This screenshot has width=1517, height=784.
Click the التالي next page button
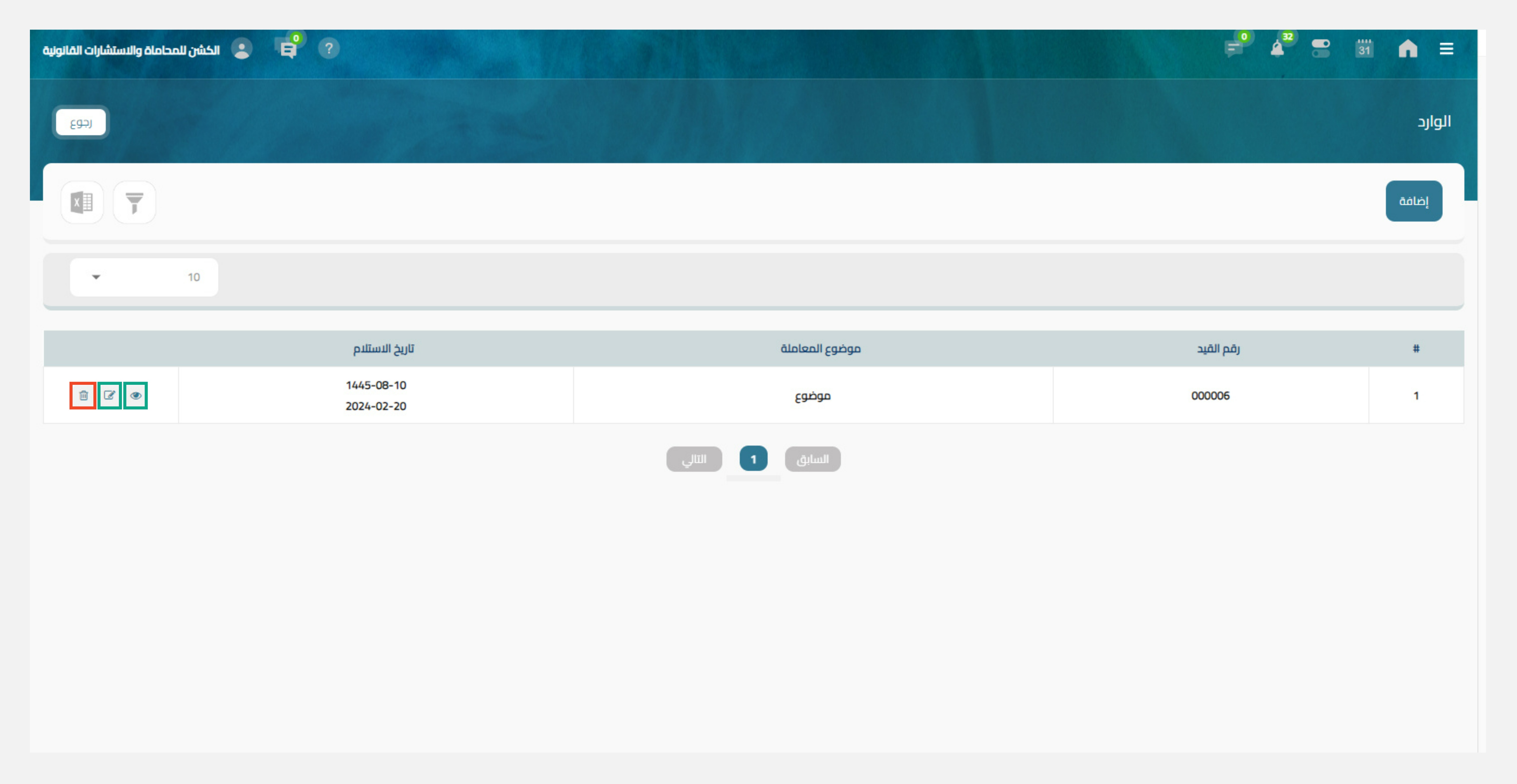pyautogui.click(x=694, y=459)
